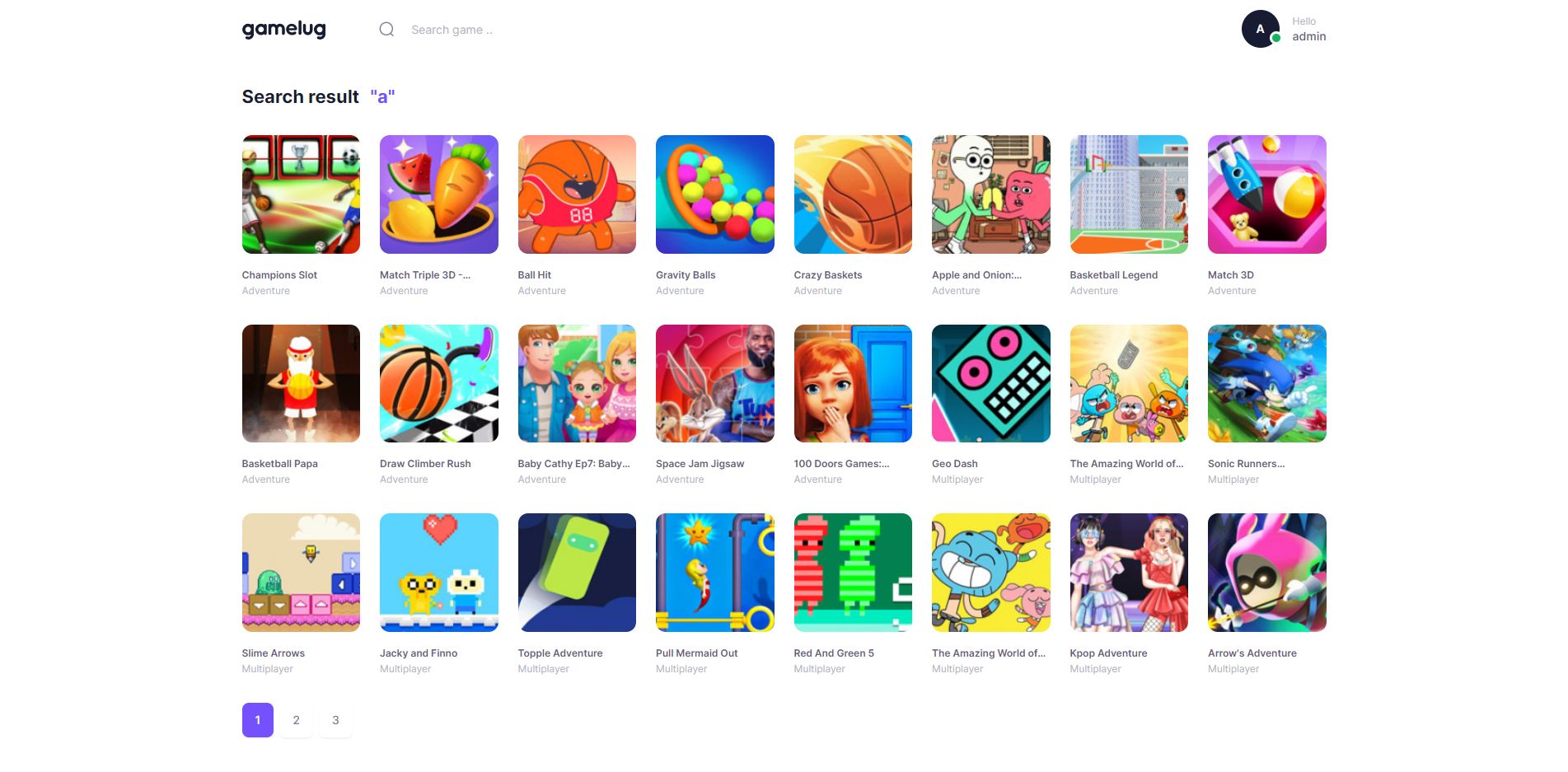
Task: Open the Gravity Balls game icon
Action: [x=714, y=194]
